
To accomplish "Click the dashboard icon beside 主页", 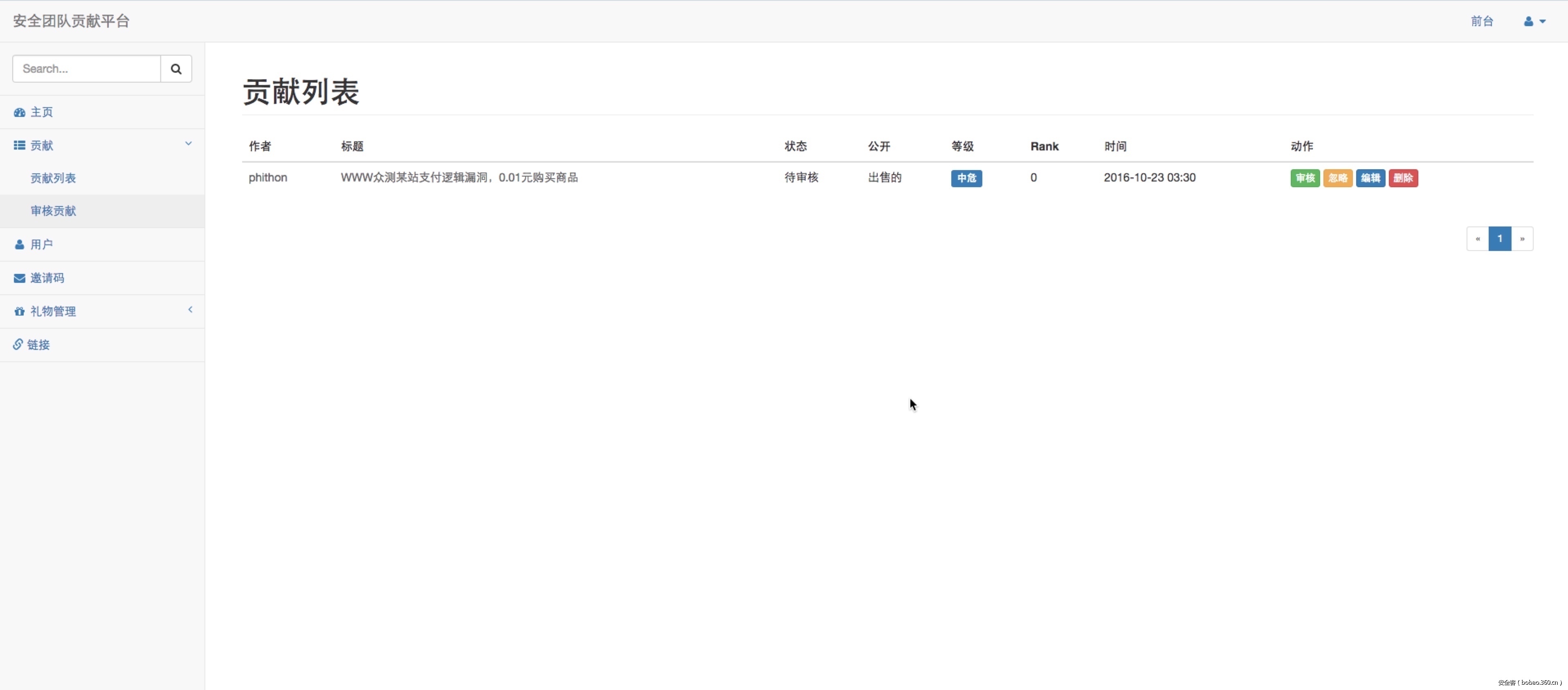I will 20,112.
